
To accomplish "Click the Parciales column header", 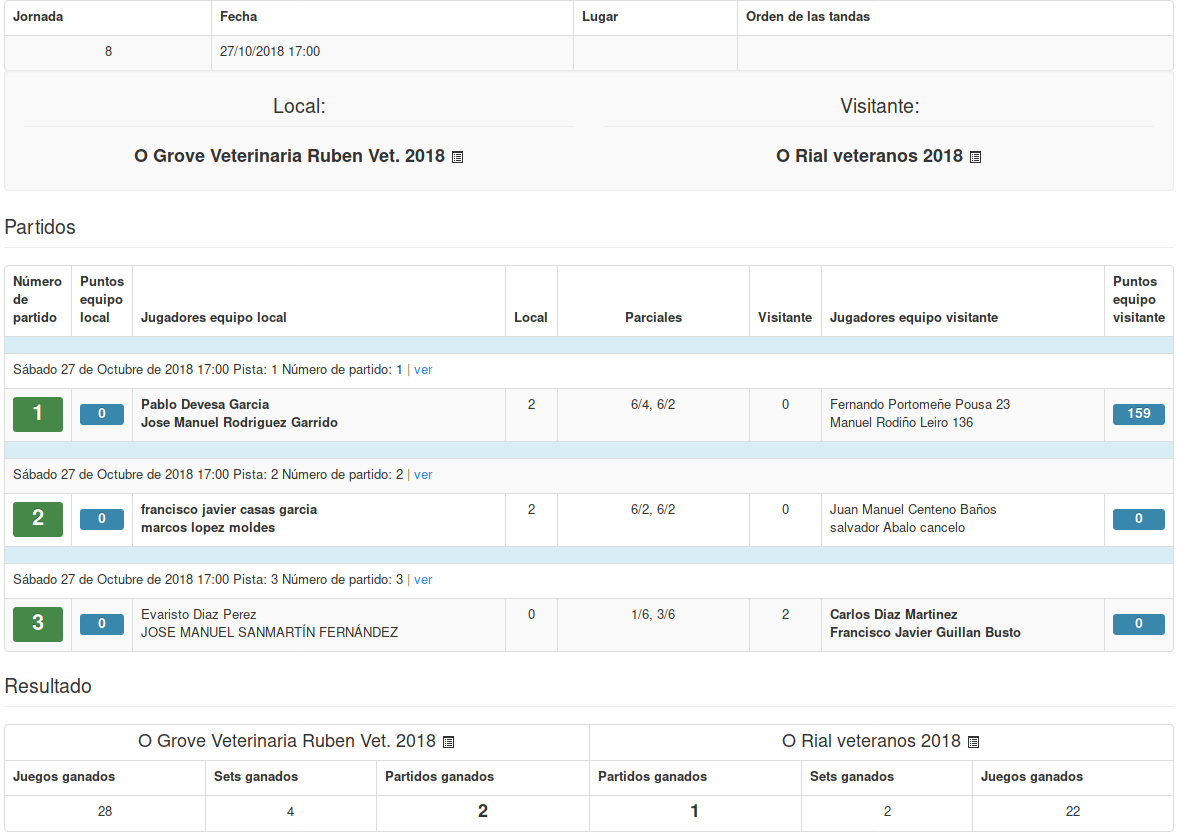I will point(653,318).
